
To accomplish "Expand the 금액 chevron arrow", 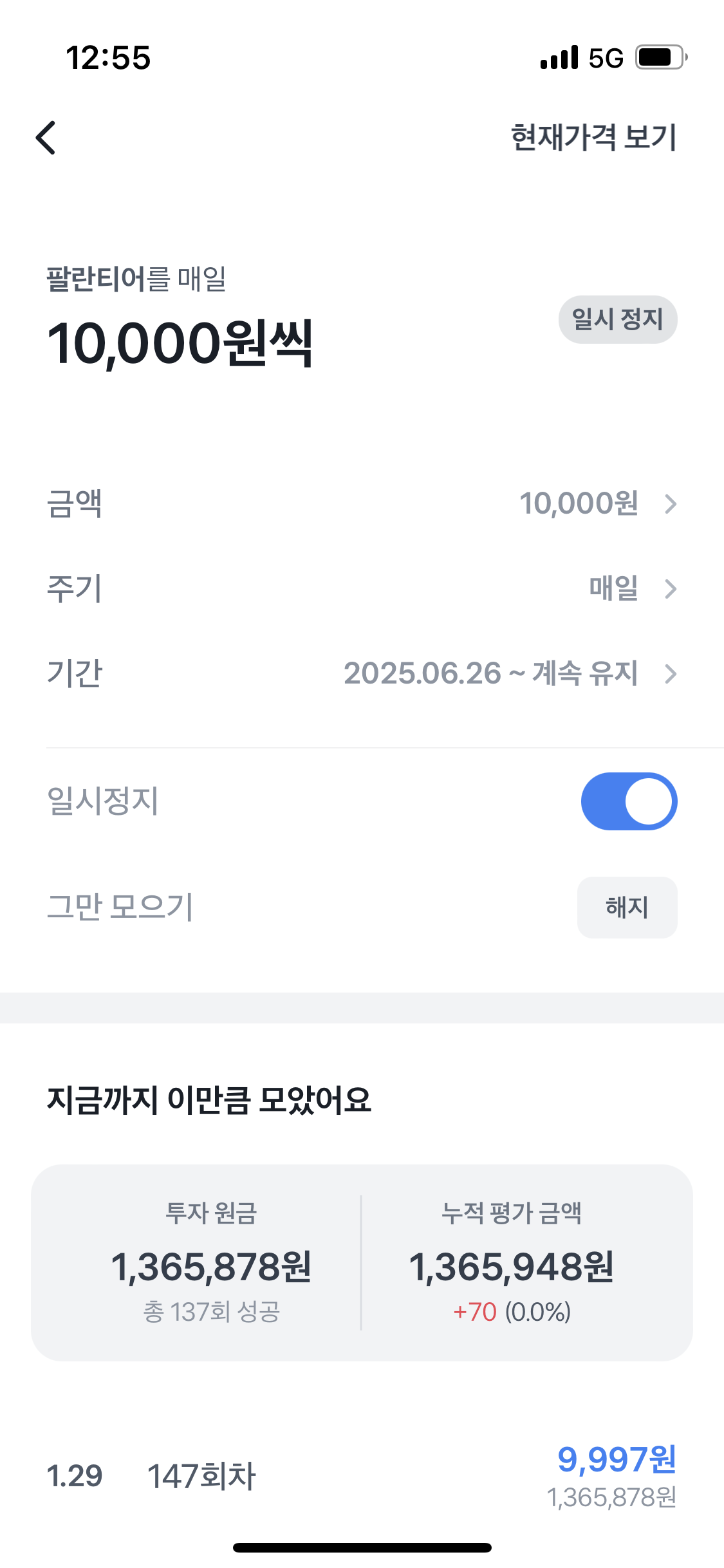I will coord(671,504).
